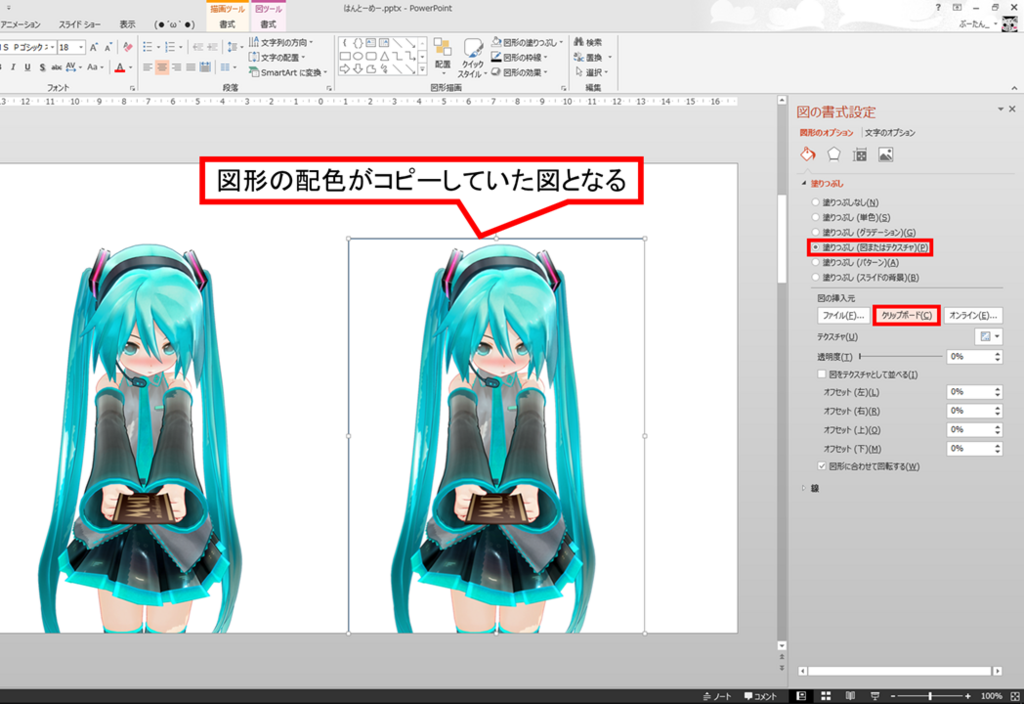Image resolution: width=1024 pixels, height=704 pixels.
Task: Open the Size & Properties tab in the format pane
Action: click(860, 155)
